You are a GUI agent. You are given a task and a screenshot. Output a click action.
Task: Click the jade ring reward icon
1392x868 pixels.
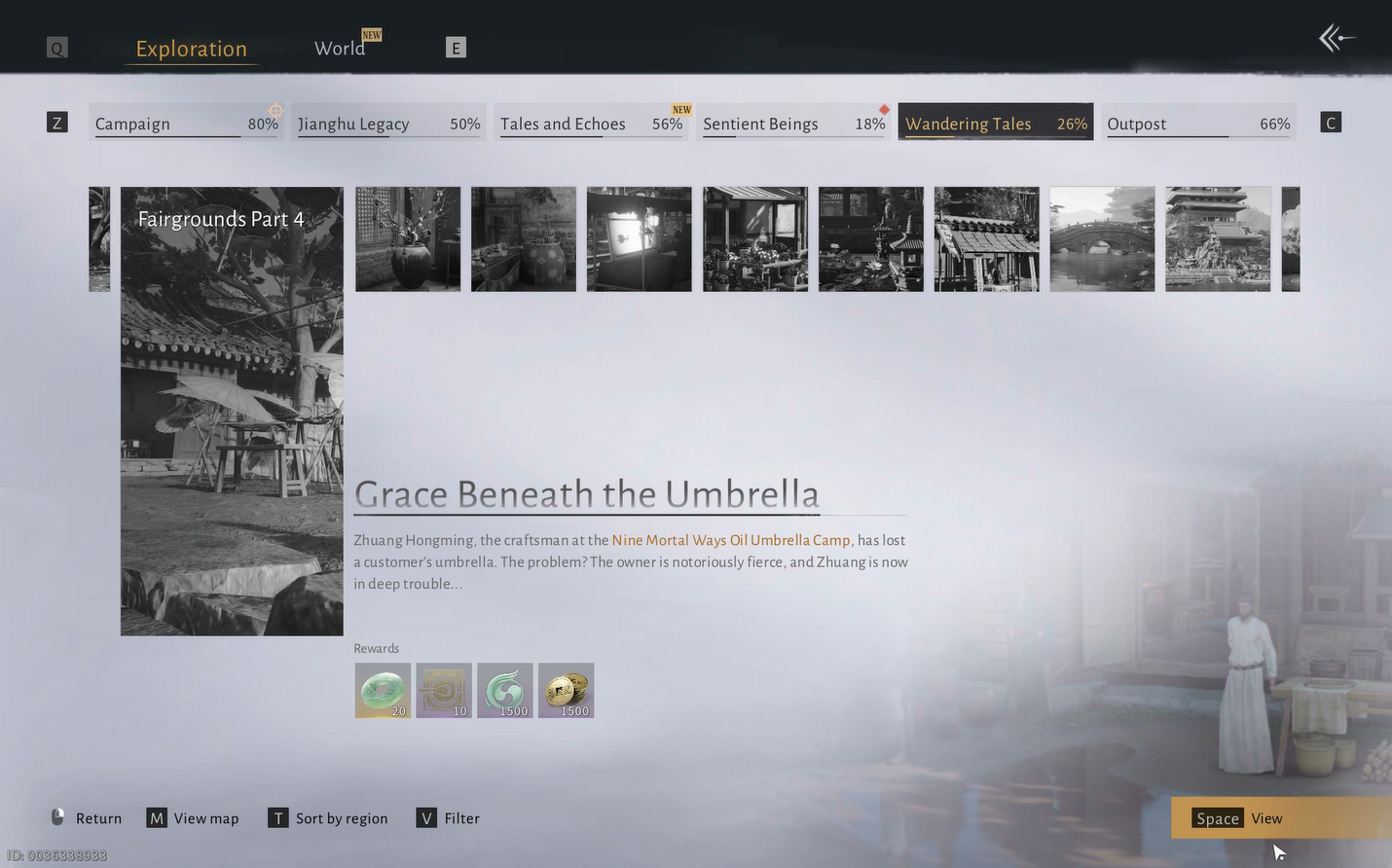[x=383, y=691]
